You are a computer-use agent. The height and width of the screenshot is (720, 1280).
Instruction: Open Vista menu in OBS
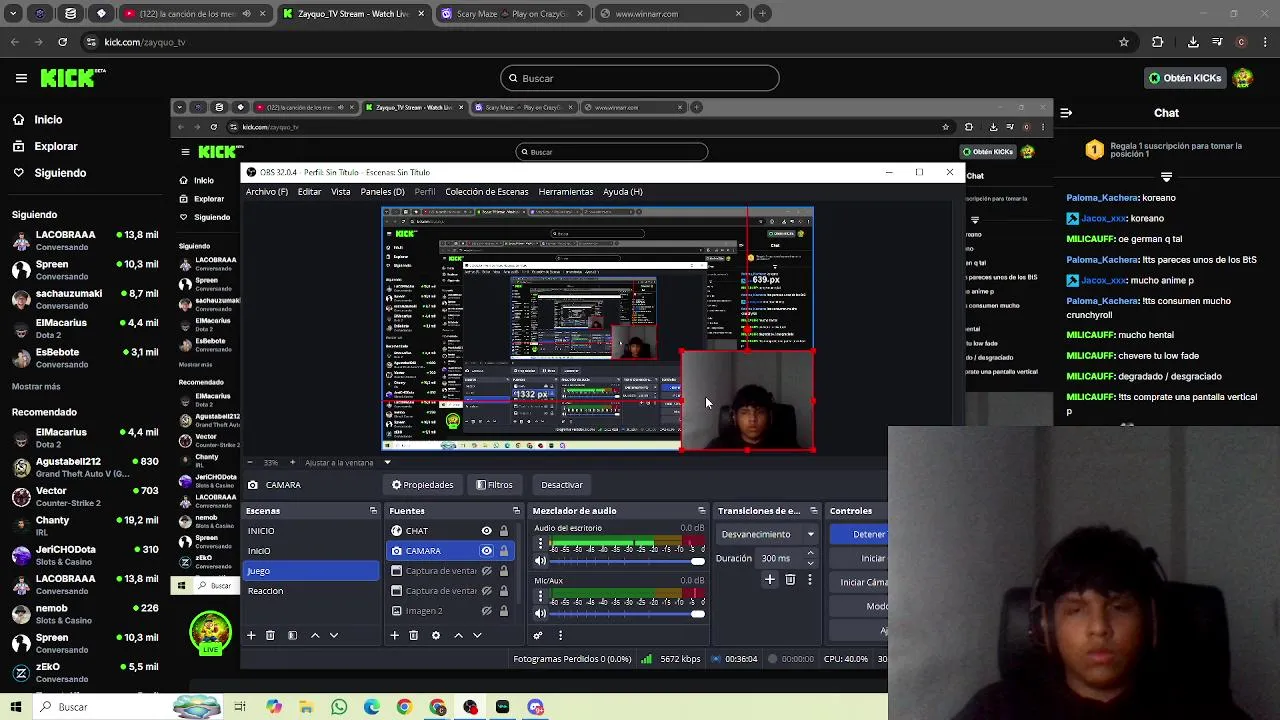coord(341,192)
